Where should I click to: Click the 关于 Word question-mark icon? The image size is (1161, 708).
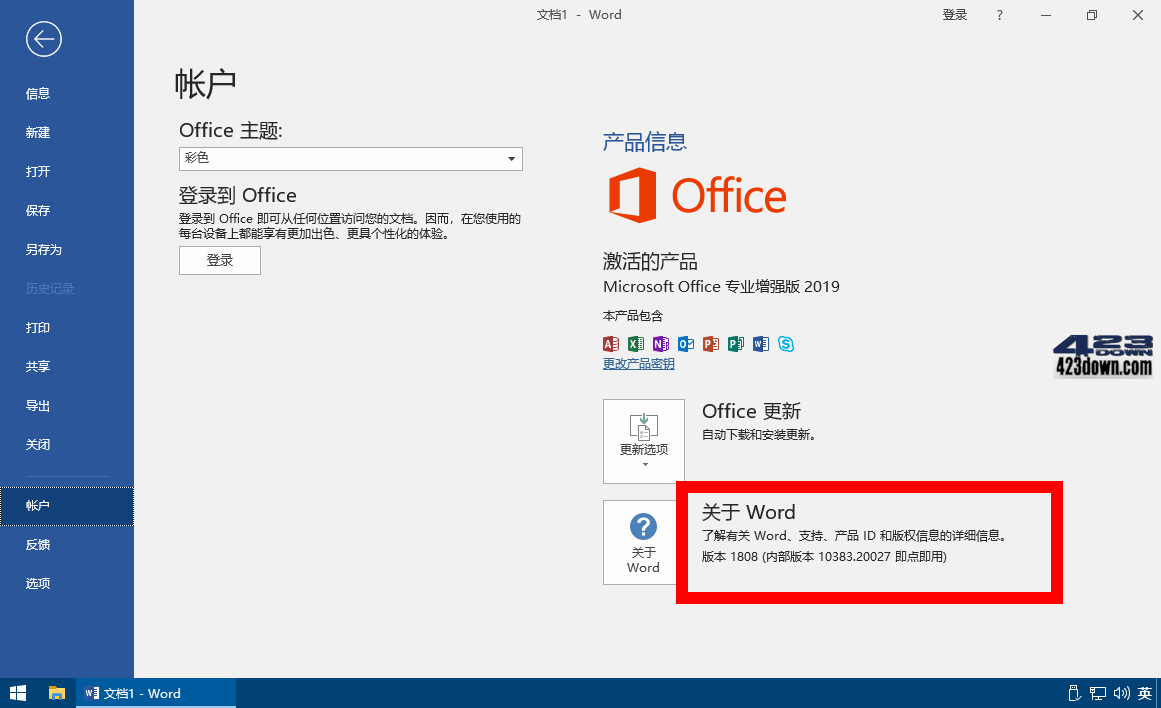click(x=642, y=528)
